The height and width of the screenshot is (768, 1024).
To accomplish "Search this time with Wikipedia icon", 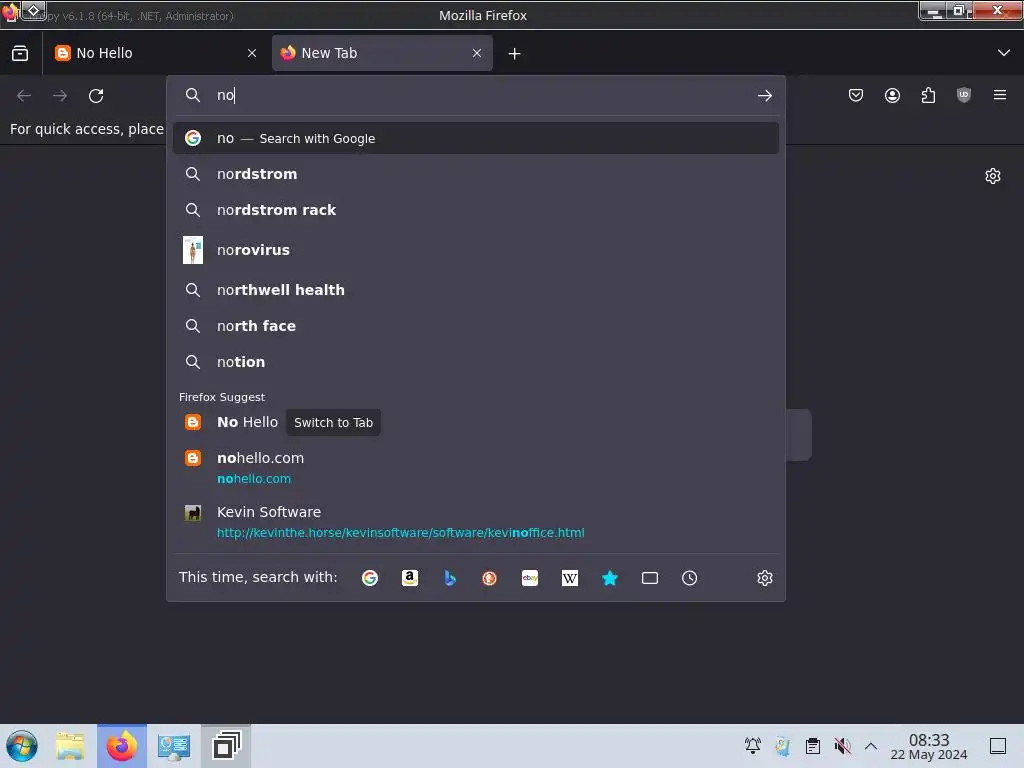I will tap(569, 578).
